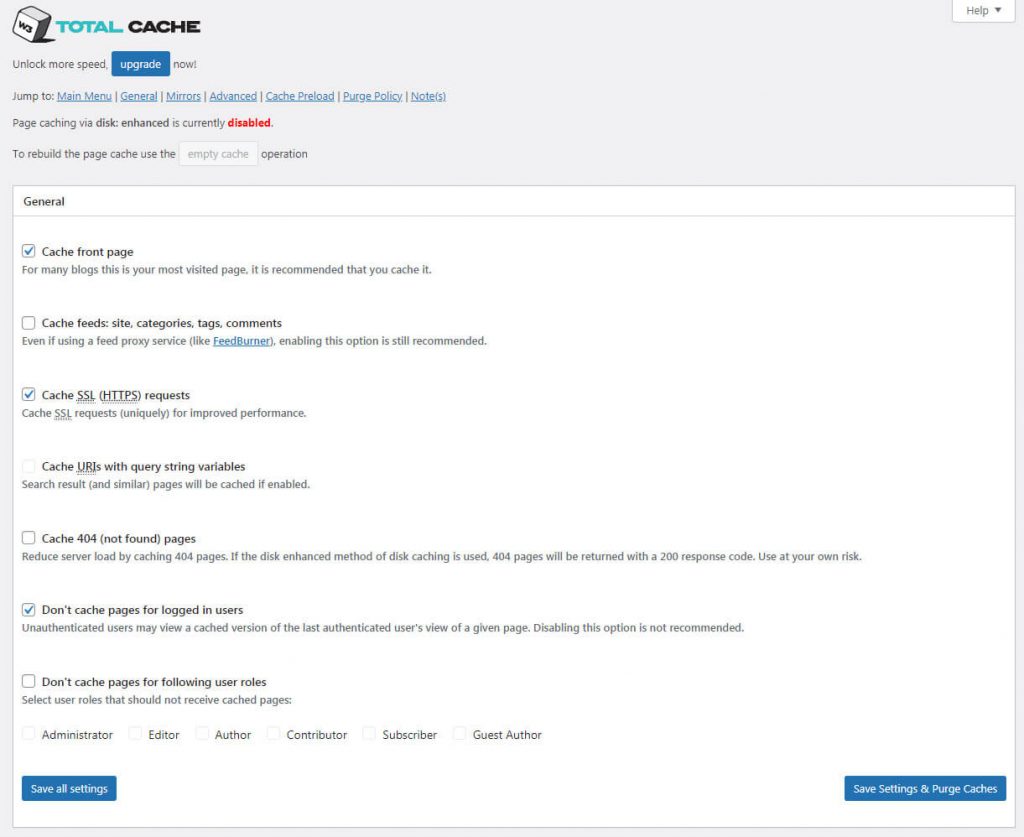Screen dimensions: 1024x837
Task: Open the Advanced jump link
Action: point(232,96)
